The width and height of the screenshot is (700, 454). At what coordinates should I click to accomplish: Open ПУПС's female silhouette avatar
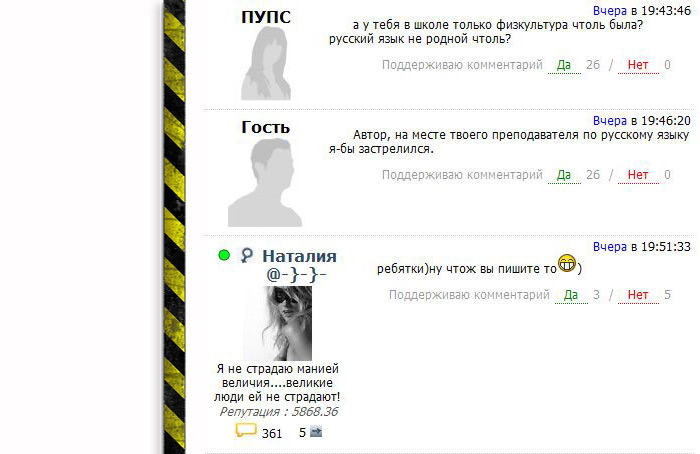point(266,63)
